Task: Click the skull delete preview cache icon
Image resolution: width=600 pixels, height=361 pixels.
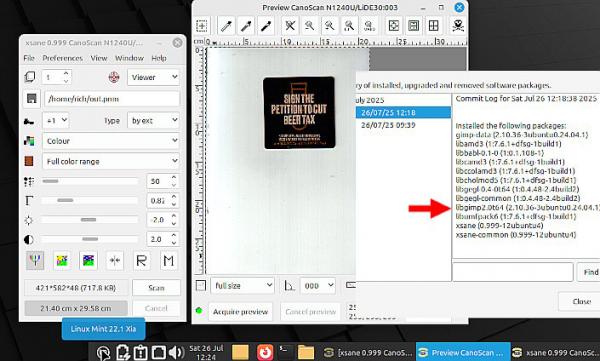Action: pyautogui.click(x=458, y=26)
